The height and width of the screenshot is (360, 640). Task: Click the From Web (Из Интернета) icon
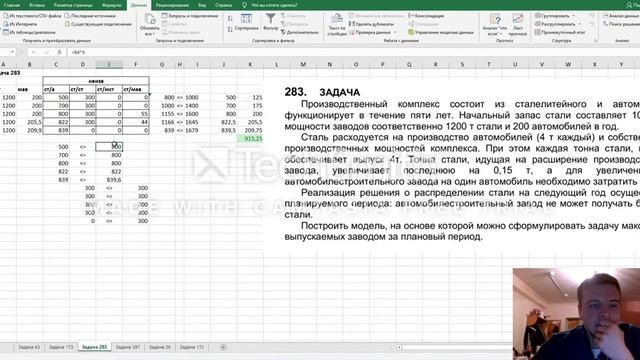pos(6,24)
